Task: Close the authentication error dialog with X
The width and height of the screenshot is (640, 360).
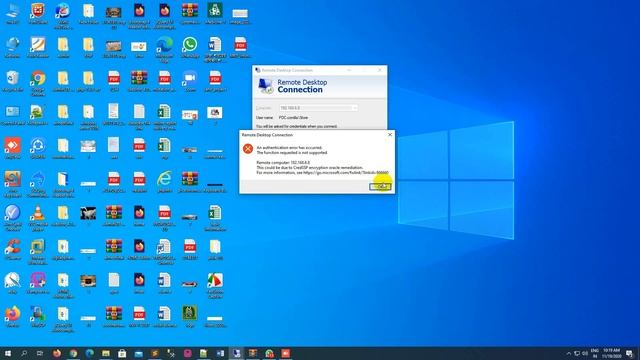Action: 390,135
